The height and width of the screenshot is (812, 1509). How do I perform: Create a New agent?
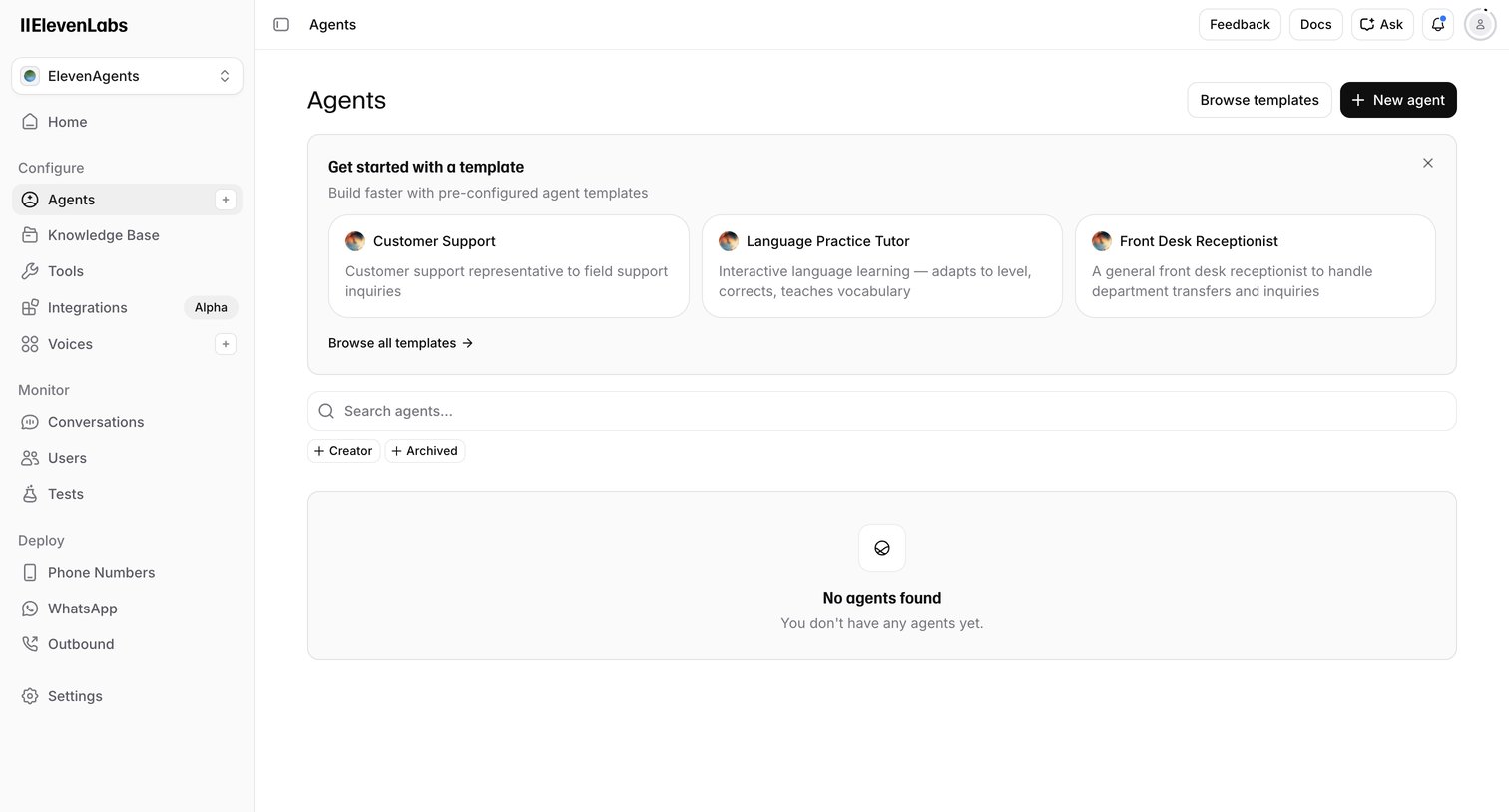tap(1398, 100)
